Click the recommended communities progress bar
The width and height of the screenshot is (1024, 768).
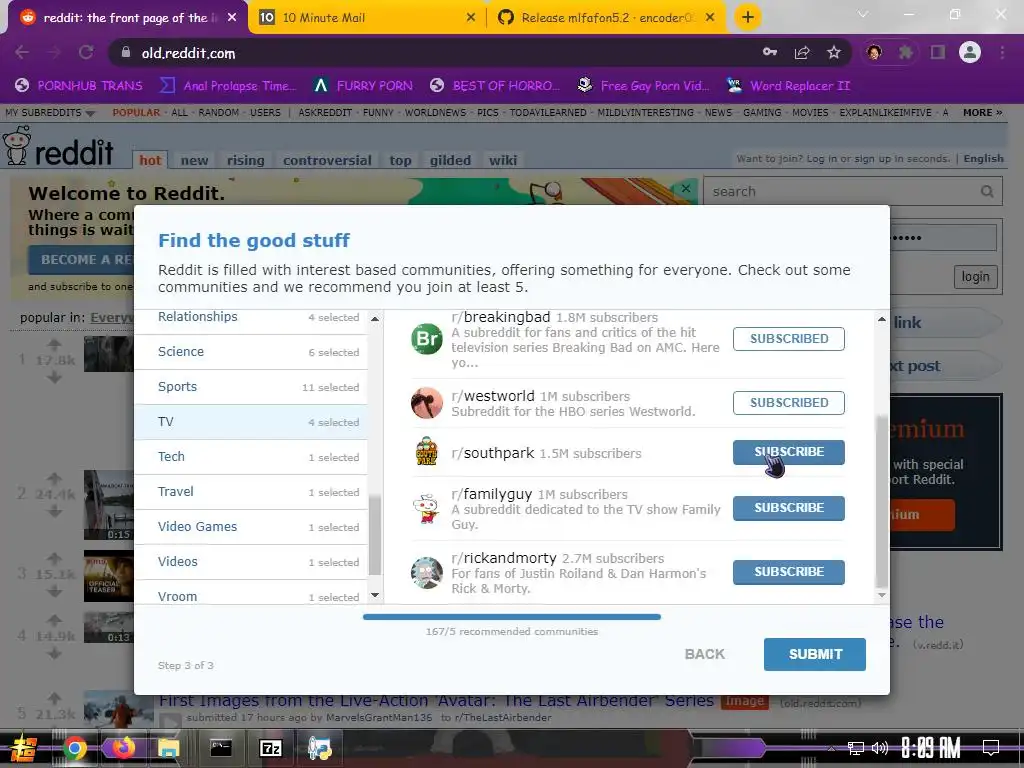(512, 616)
